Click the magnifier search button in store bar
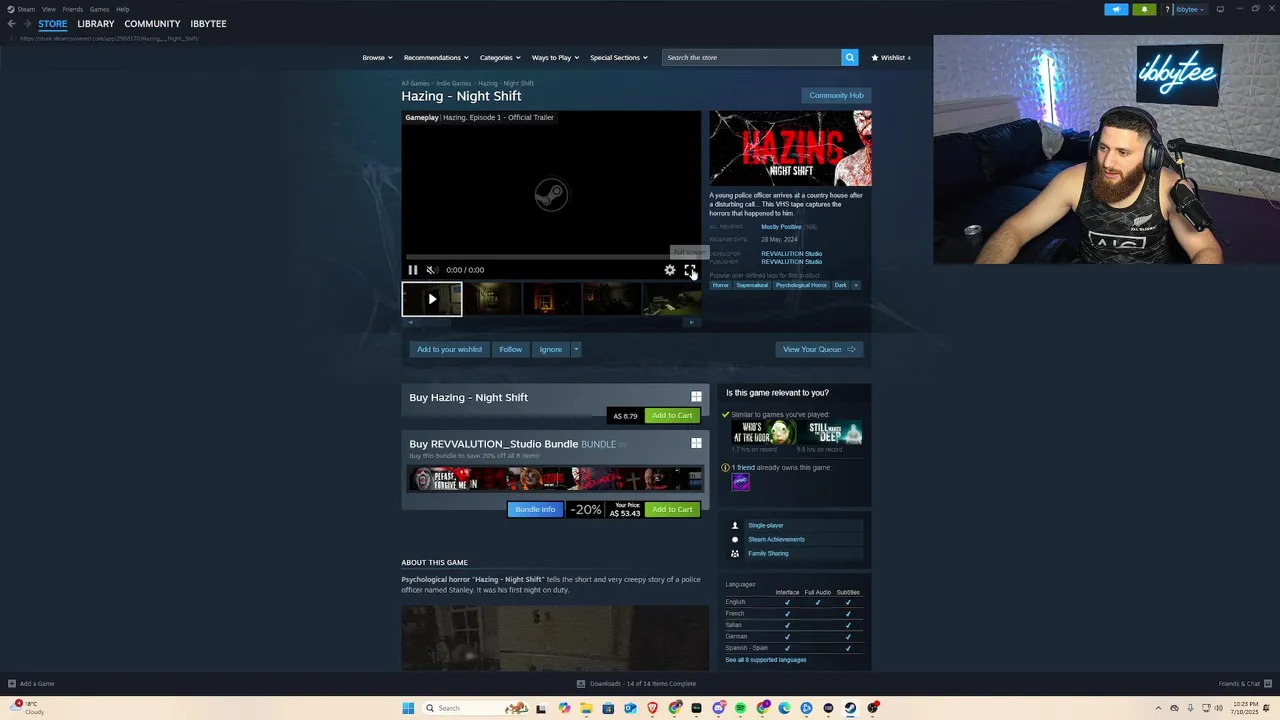The image size is (1280, 720). pyautogui.click(x=849, y=57)
